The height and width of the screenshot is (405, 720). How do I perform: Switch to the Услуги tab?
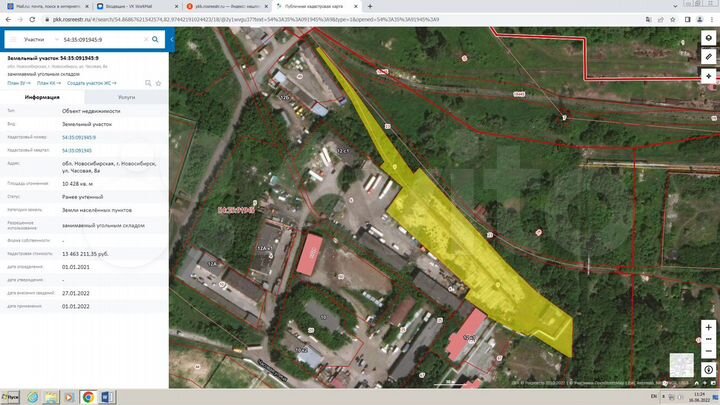click(127, 97)
